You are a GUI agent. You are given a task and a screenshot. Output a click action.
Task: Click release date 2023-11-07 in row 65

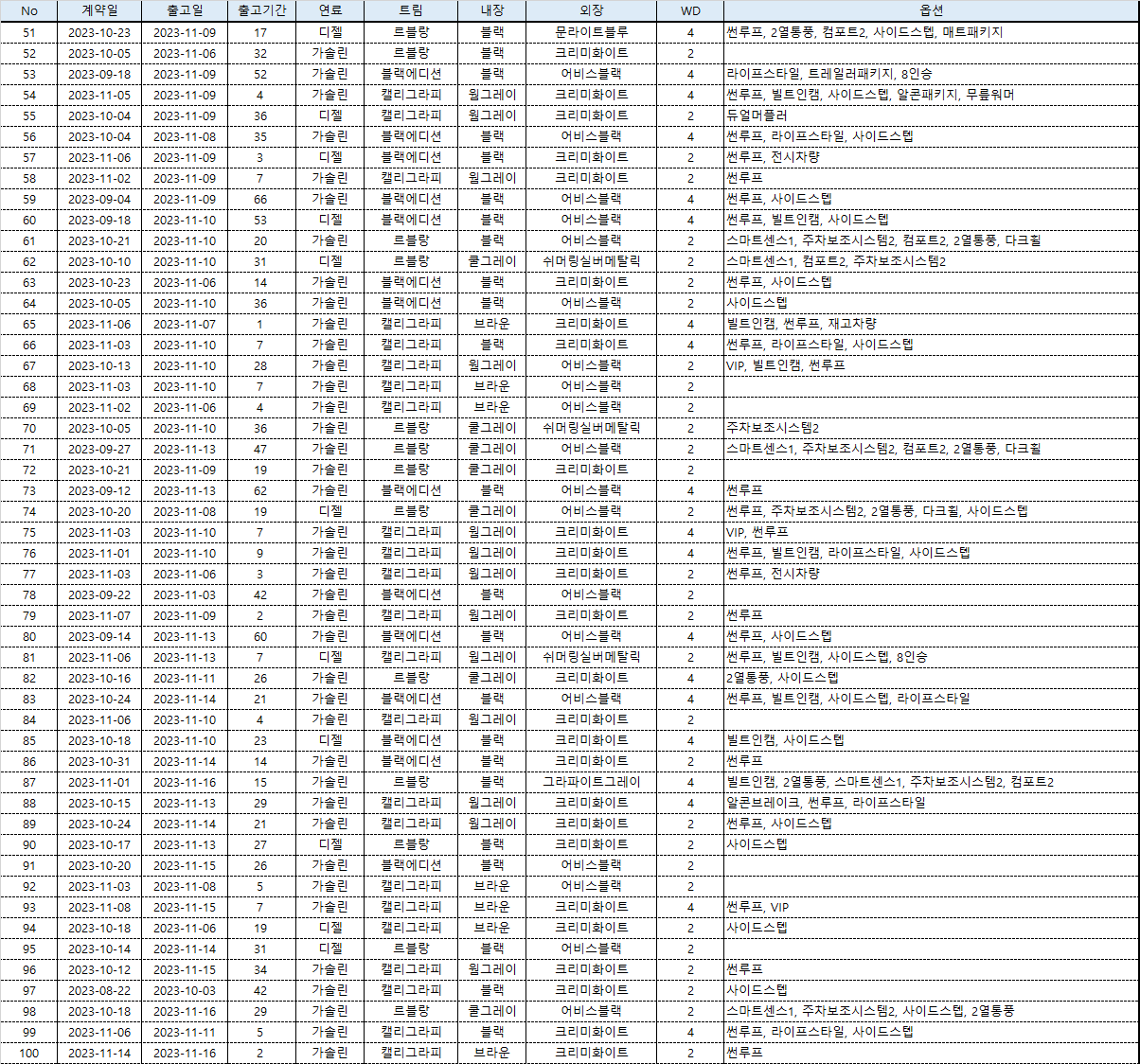click(185, 324)
